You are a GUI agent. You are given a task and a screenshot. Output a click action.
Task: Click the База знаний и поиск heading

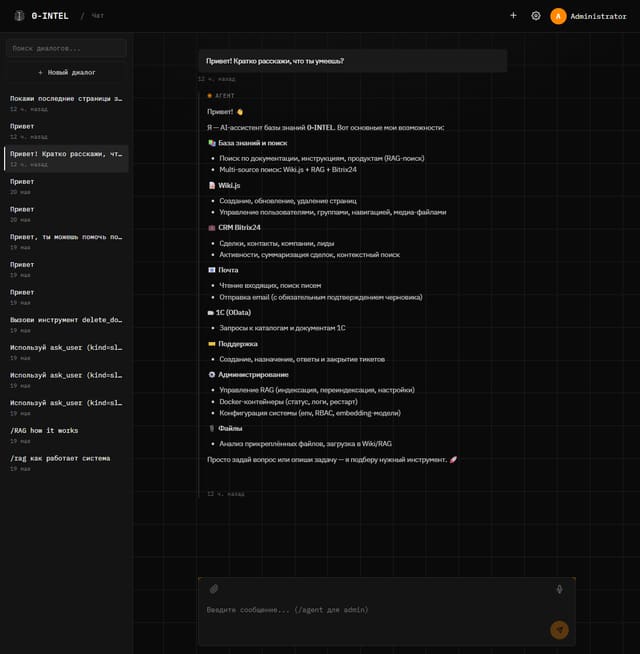(253, 143)
